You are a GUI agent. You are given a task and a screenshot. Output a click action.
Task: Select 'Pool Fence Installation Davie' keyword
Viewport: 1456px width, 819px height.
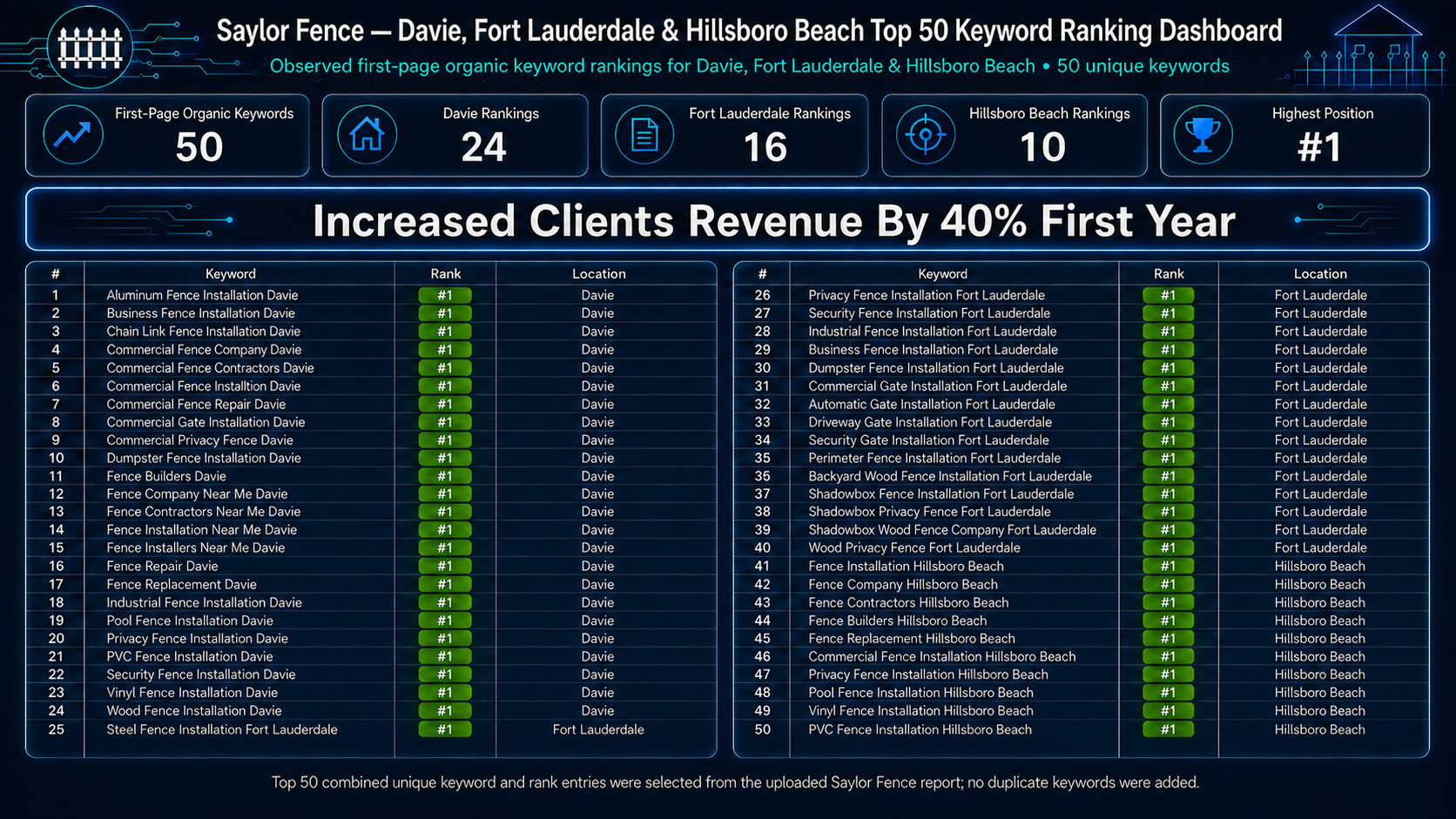[x=190, y=621]
